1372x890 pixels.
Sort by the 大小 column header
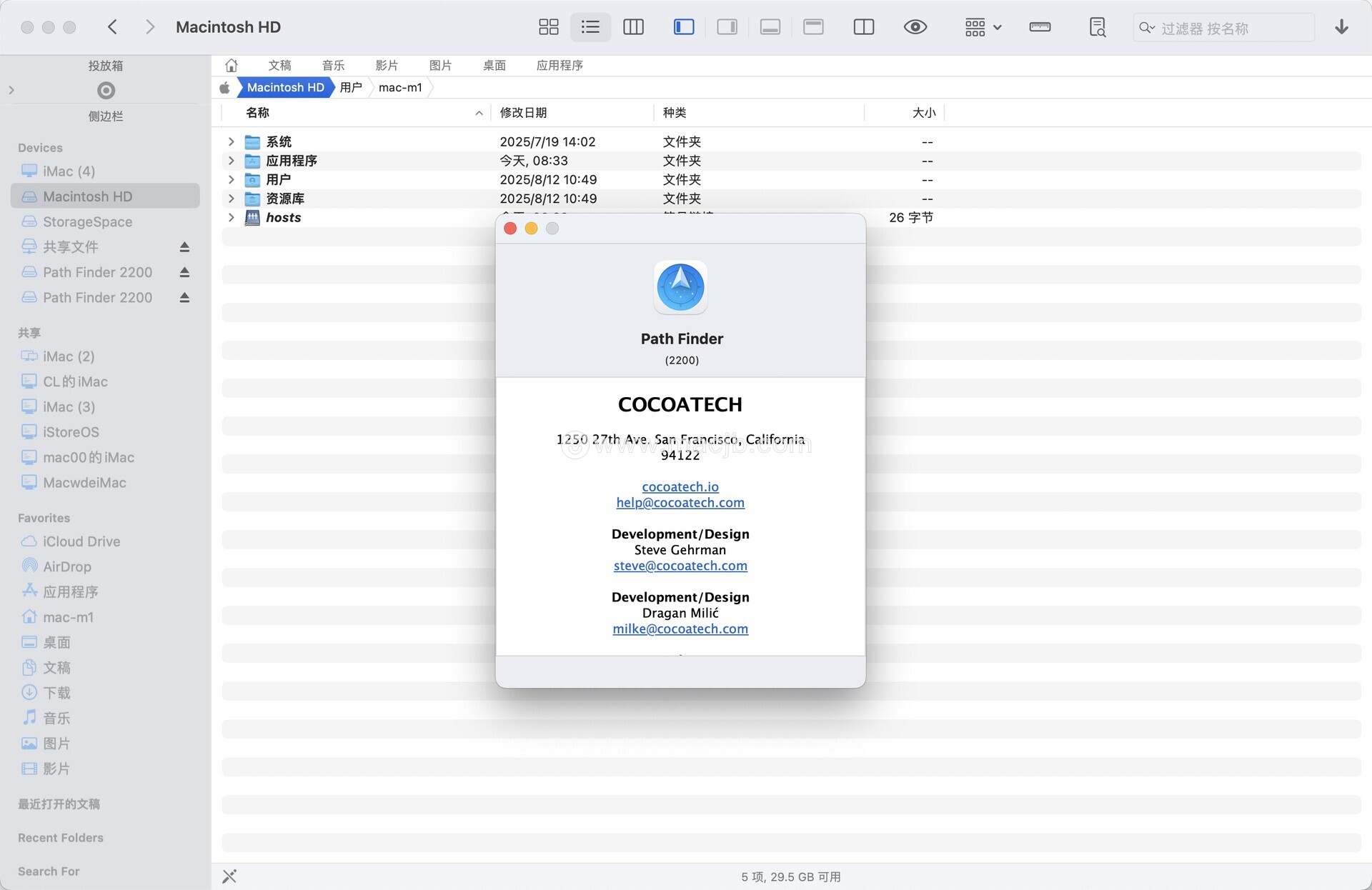click(x=905, y=113)
